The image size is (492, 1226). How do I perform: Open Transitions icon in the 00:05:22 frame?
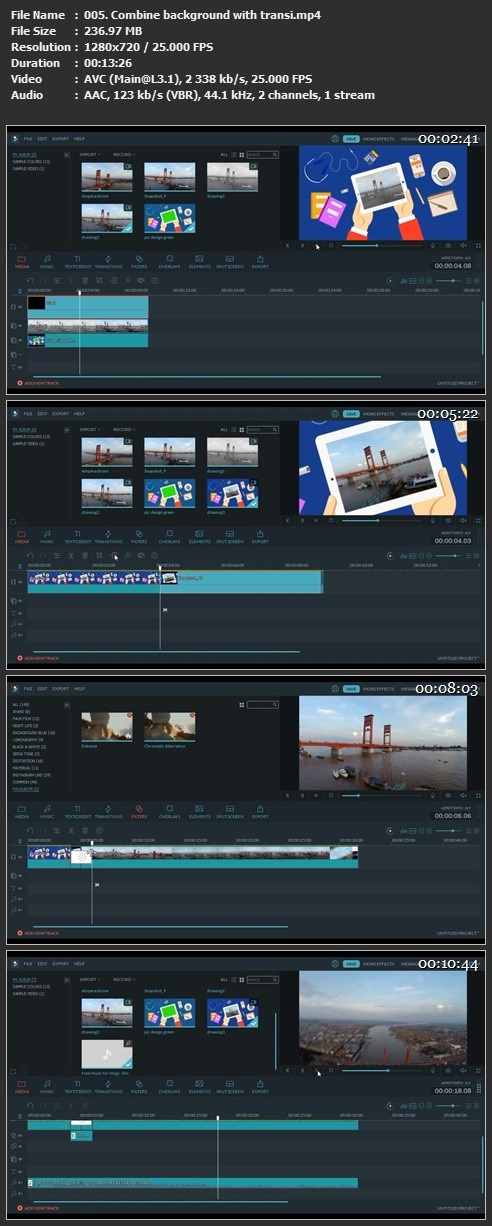(x=108, y=535)
